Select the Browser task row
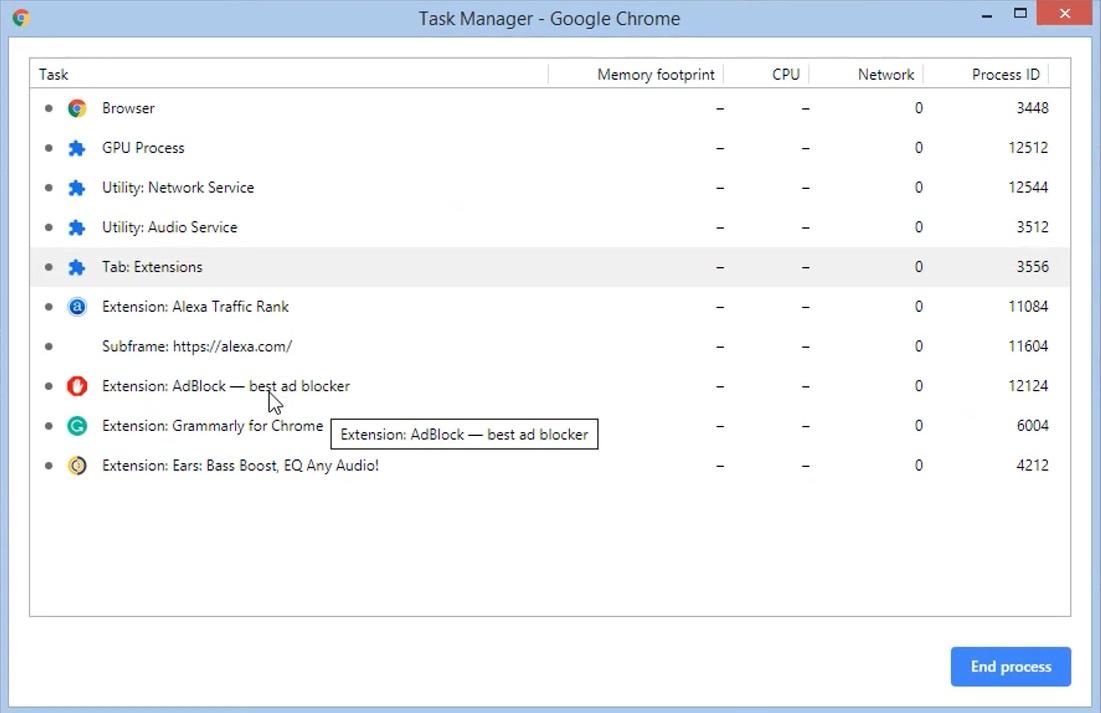 550,108
